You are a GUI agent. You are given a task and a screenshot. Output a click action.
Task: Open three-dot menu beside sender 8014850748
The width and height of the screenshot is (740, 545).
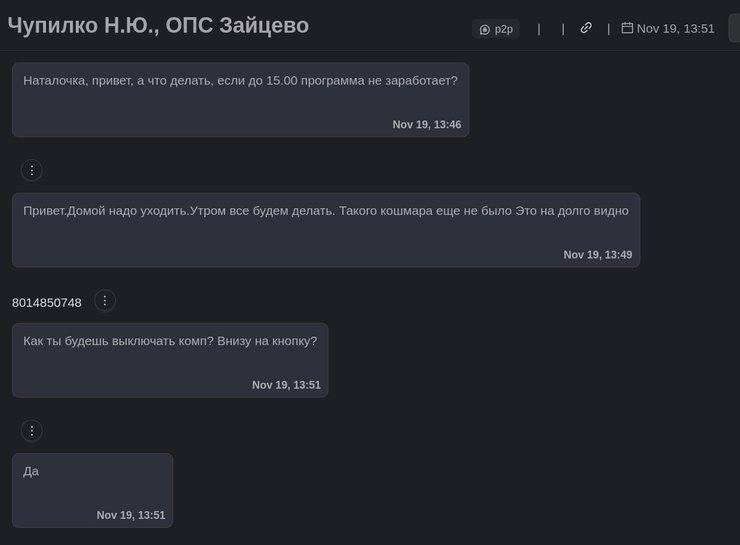105,301
